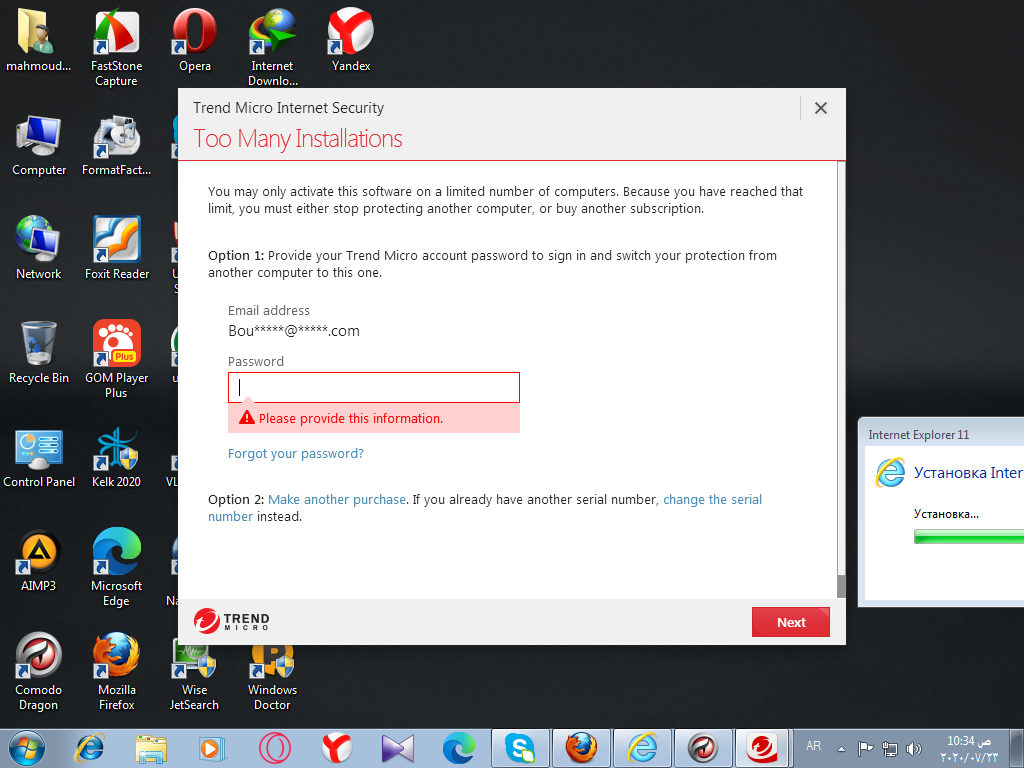Select the Internet Download Manager desktop icon

pyautogui.click(x=272, y=47)
